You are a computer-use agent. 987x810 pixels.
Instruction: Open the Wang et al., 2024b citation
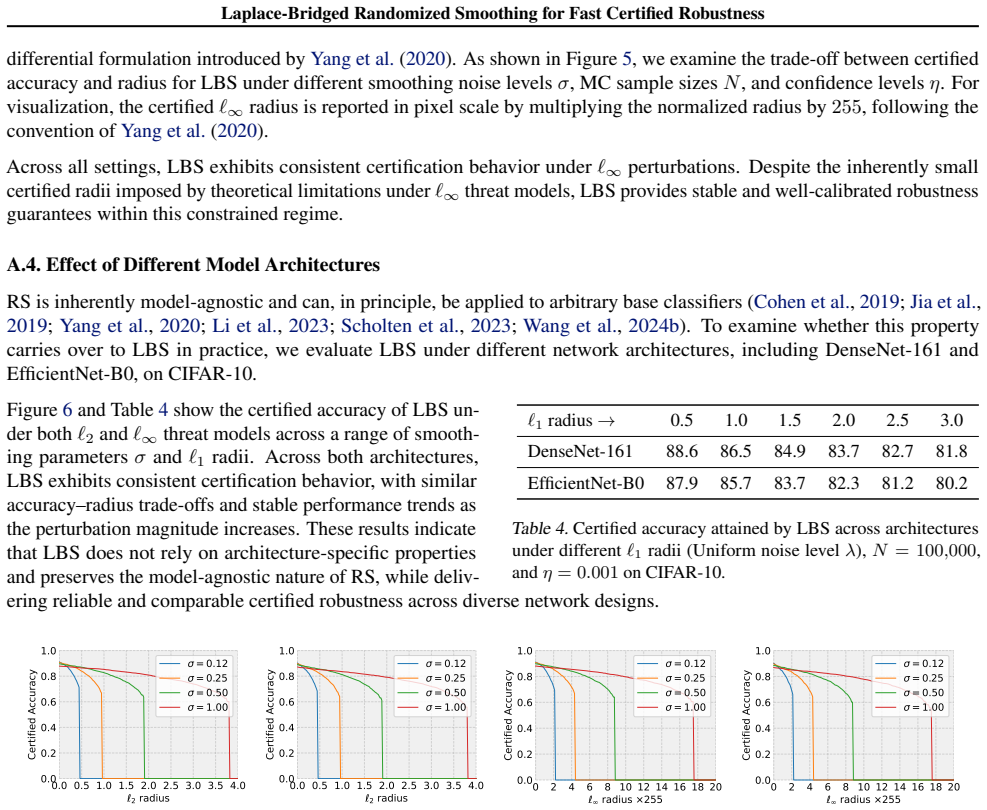click(601, 326)
